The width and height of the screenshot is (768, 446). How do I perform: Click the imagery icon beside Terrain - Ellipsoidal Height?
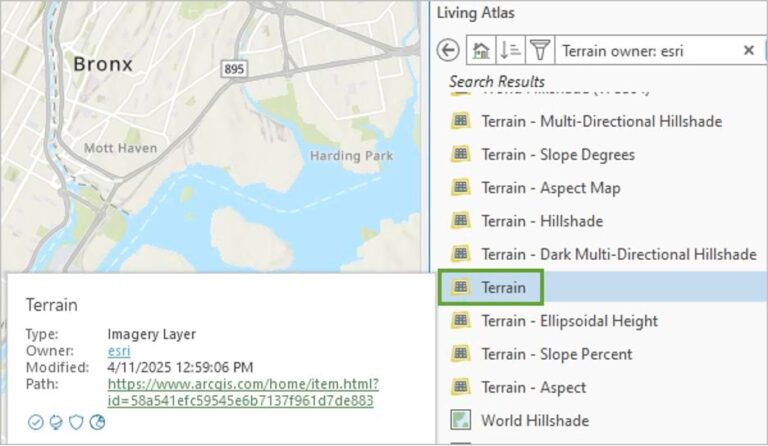460,320
